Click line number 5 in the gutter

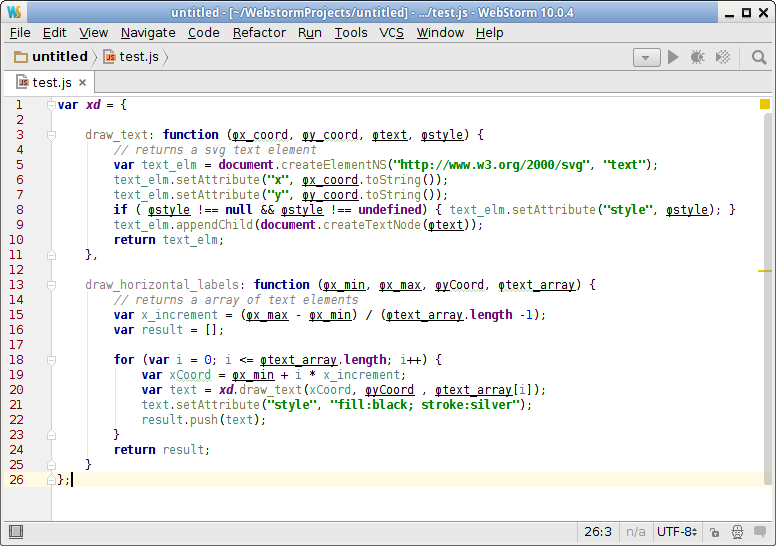[19, 165]
